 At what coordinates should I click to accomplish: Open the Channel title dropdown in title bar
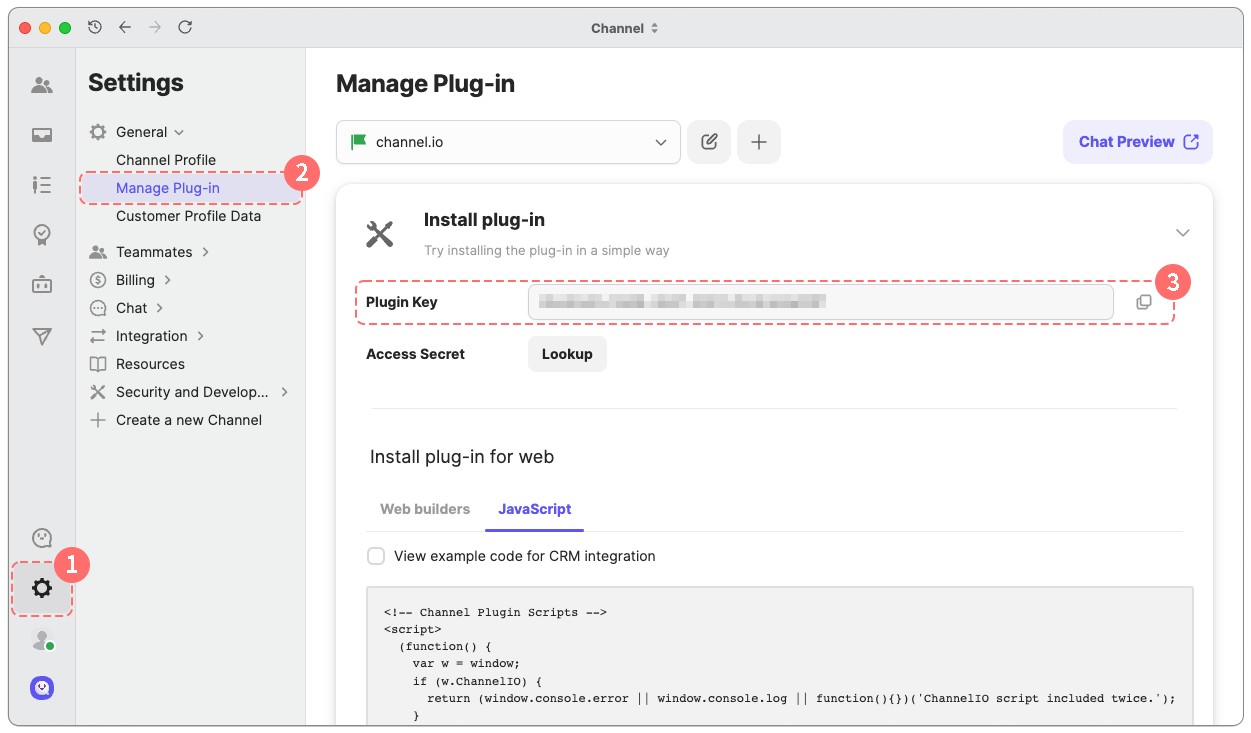pos(625,28)
